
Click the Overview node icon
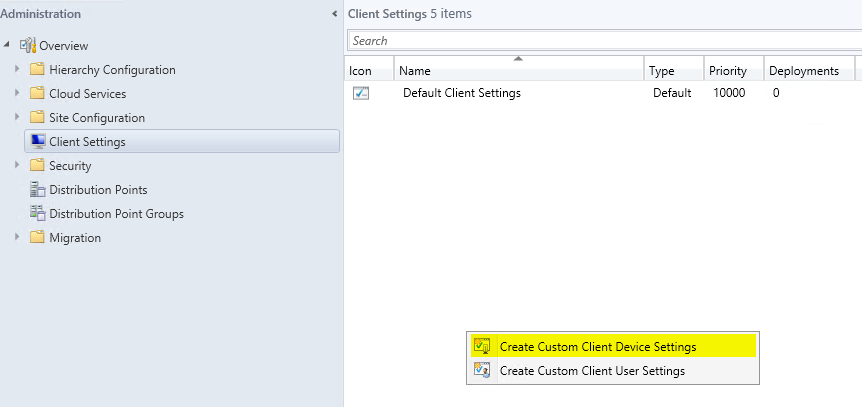pyautogui.click(x=27, y=46)
